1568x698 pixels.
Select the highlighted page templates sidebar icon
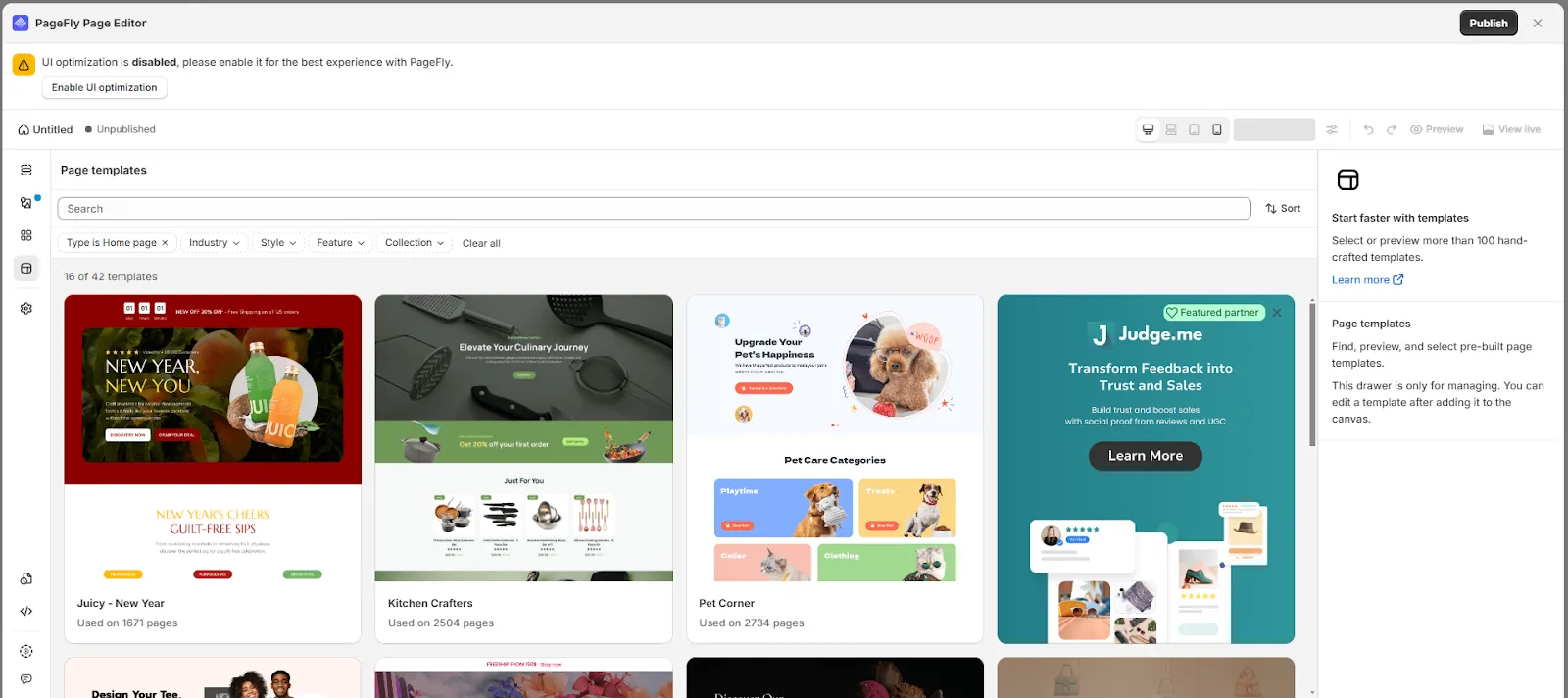tap(26, 269)
